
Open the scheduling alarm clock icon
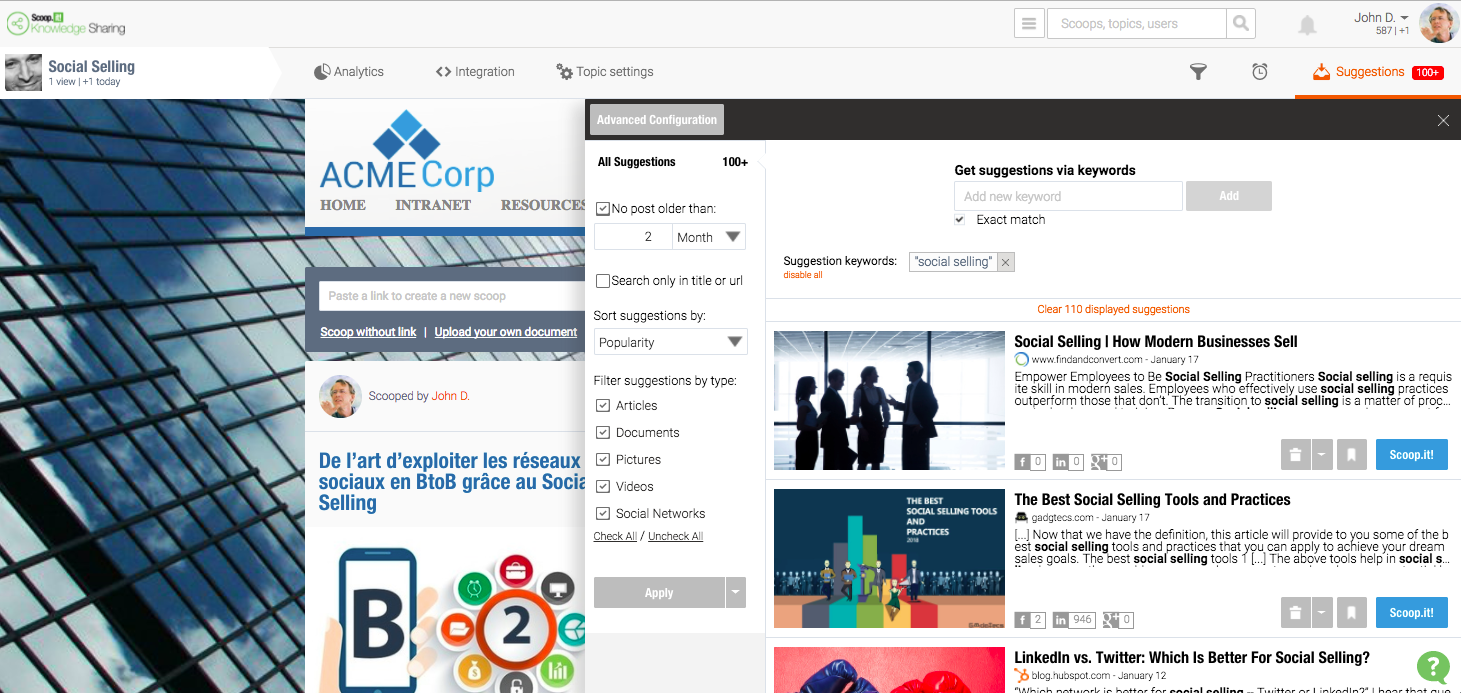coord(1260,72)
